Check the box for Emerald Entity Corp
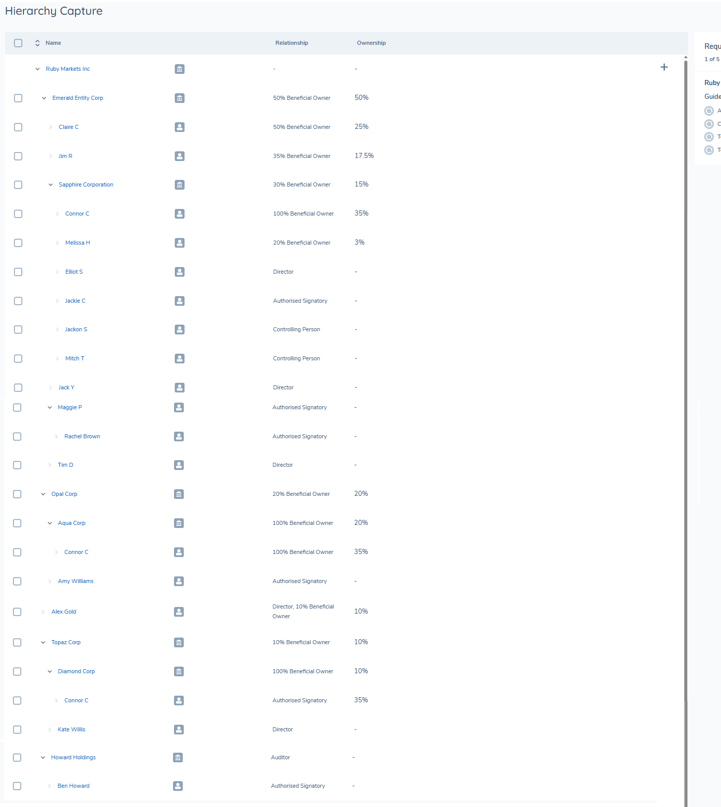721x807 pixels. pyautogui.click(x=18, y=98)
